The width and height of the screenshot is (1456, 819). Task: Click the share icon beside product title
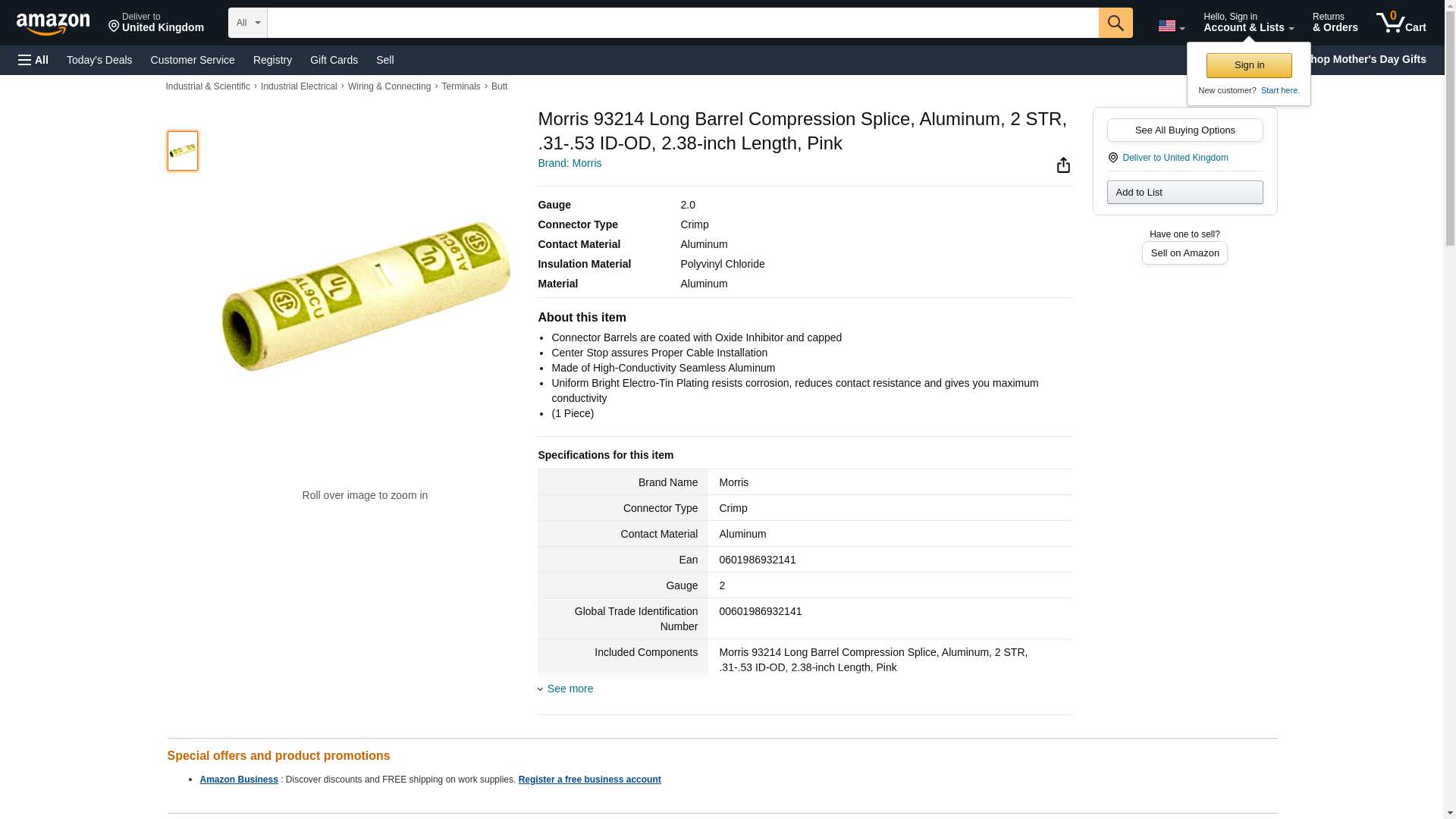pyautogui.click(x=1063, y=165)
